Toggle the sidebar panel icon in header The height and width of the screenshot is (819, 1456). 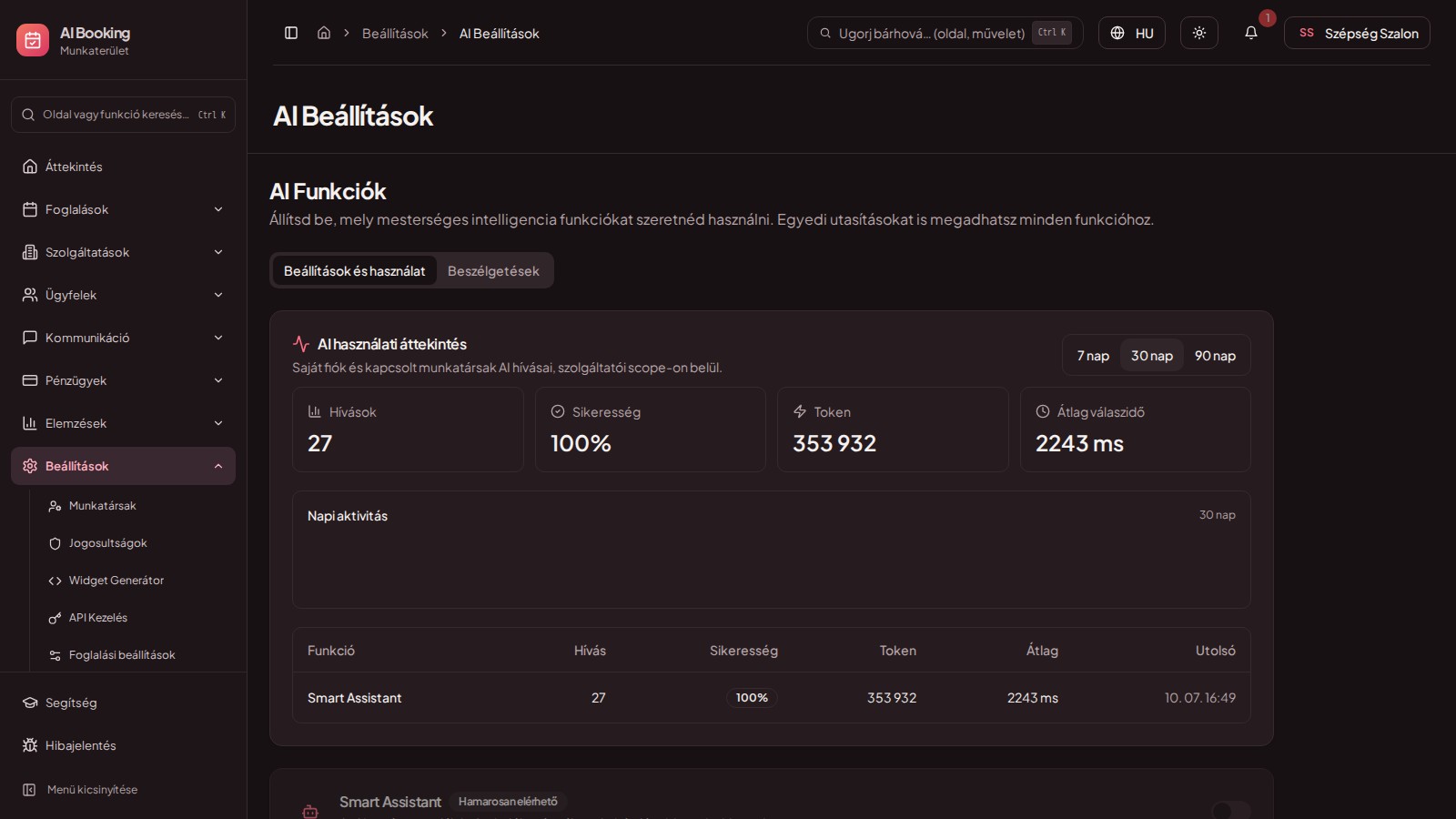pyautogui.click(x=291, y=33)
